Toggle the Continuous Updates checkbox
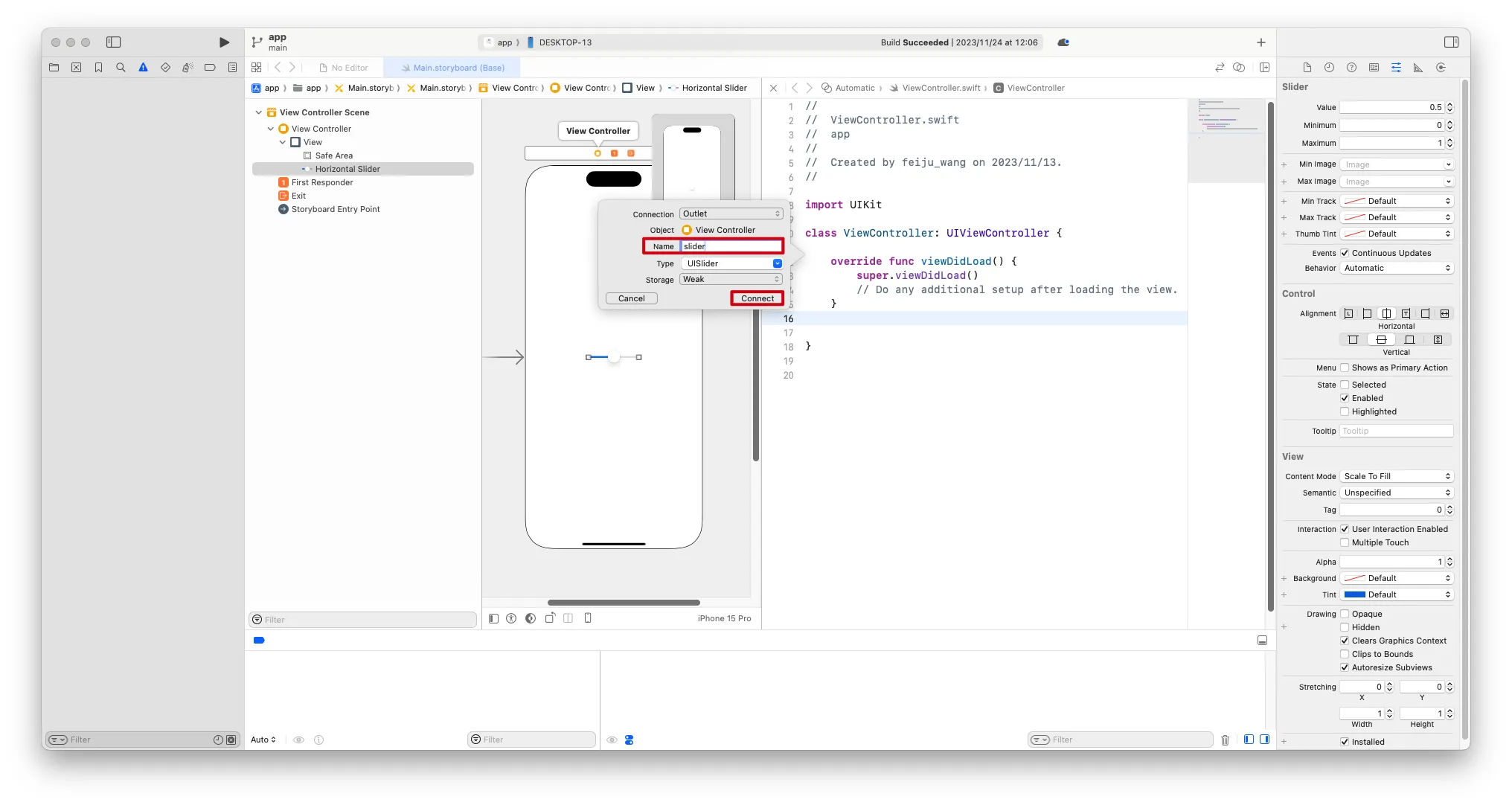This screenshot has height=805, width=1512. [x=1345, y=253]
